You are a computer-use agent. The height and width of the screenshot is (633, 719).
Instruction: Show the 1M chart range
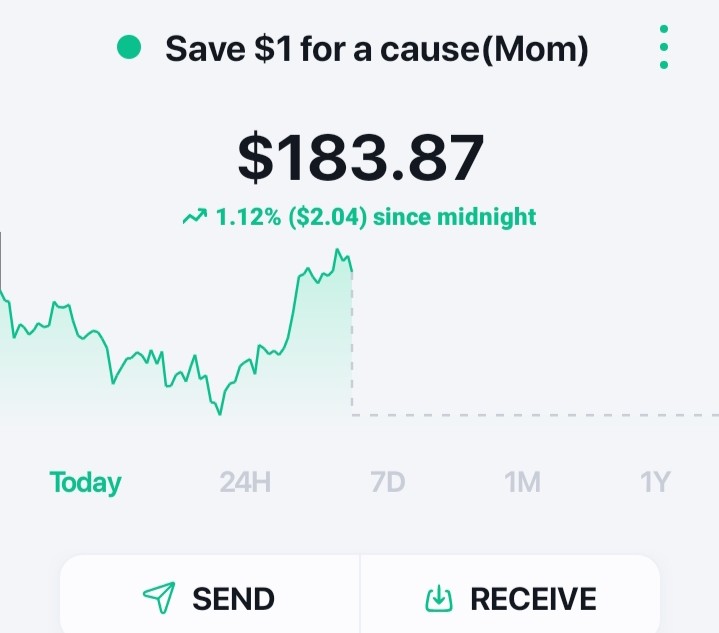click(x=522, y=482)
